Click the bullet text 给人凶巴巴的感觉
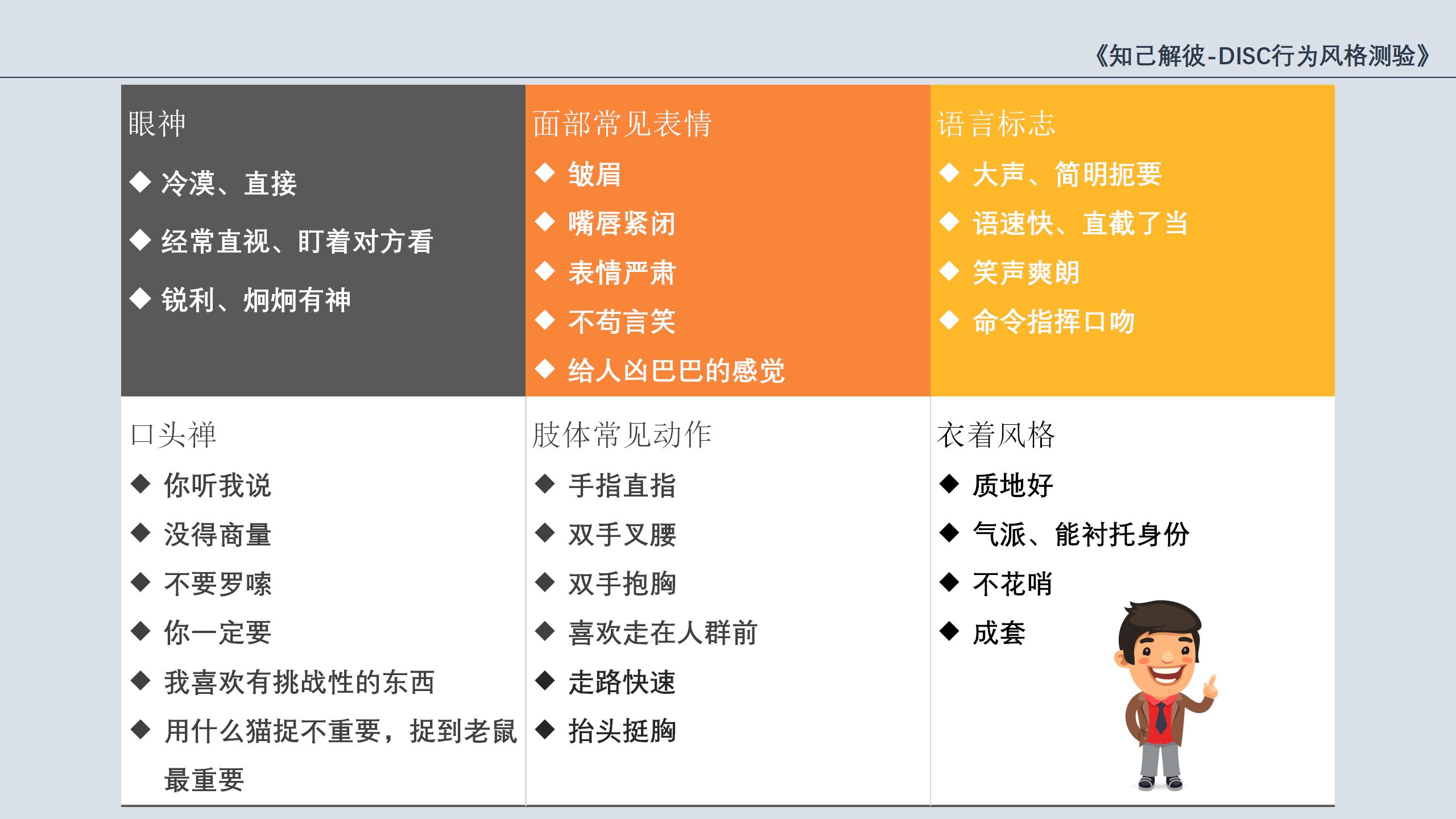1456x819 pixels. tap(676, 371)
